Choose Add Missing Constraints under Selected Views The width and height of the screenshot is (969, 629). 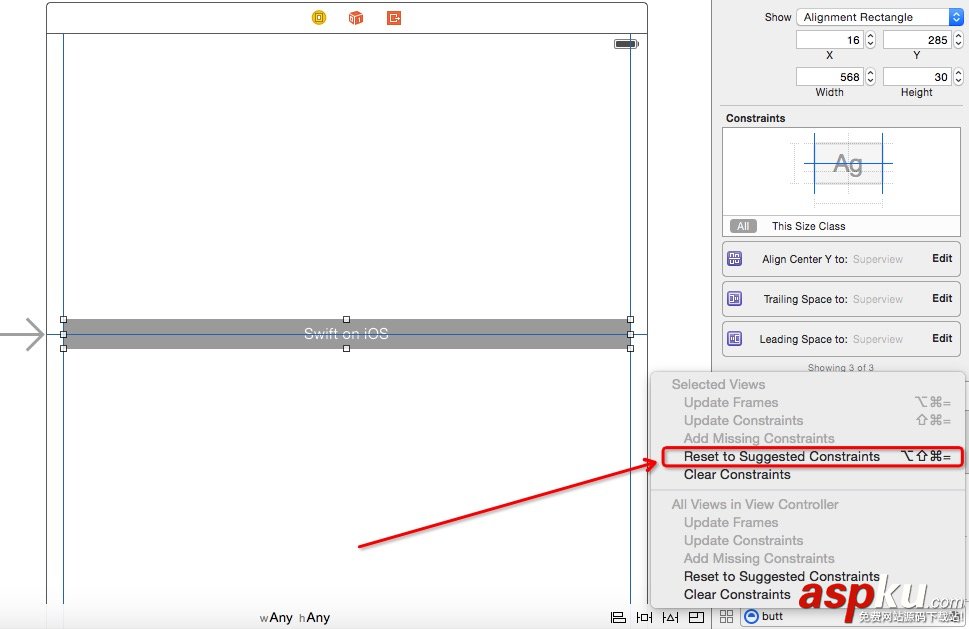click(x=810, y=438)
